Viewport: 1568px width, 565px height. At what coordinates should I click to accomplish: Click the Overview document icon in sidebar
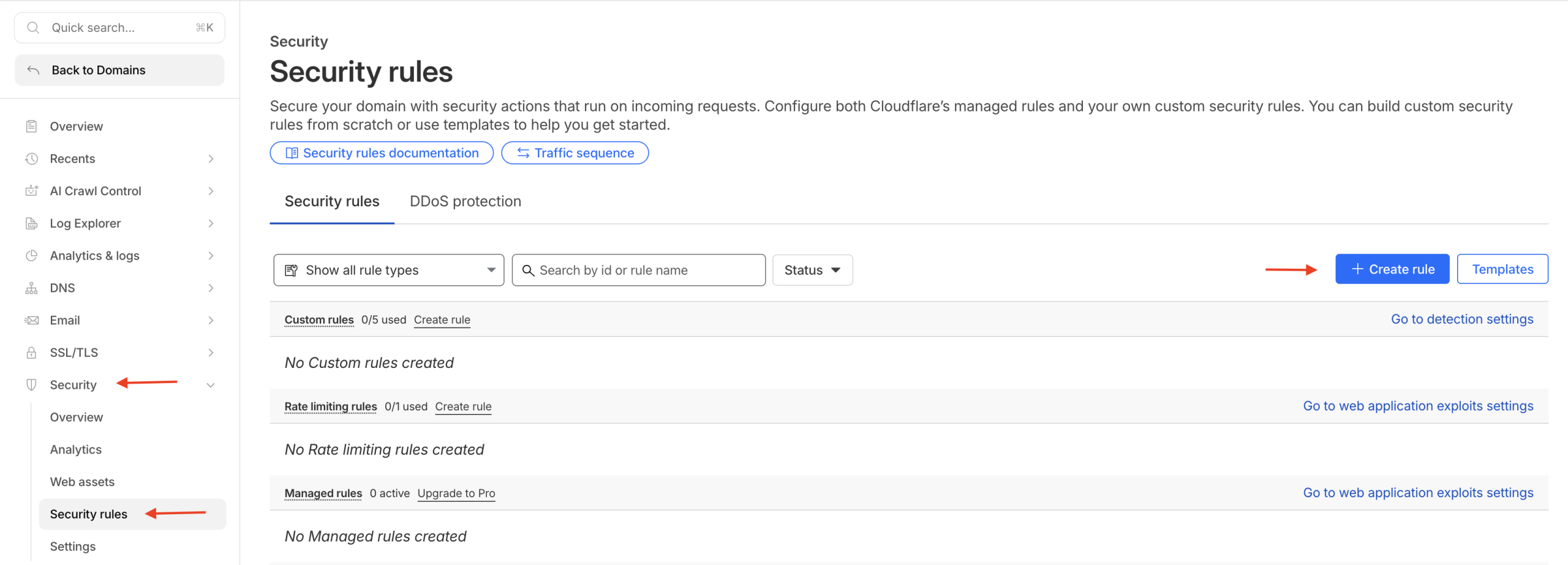pyautogui.click(x=31, y=126)
